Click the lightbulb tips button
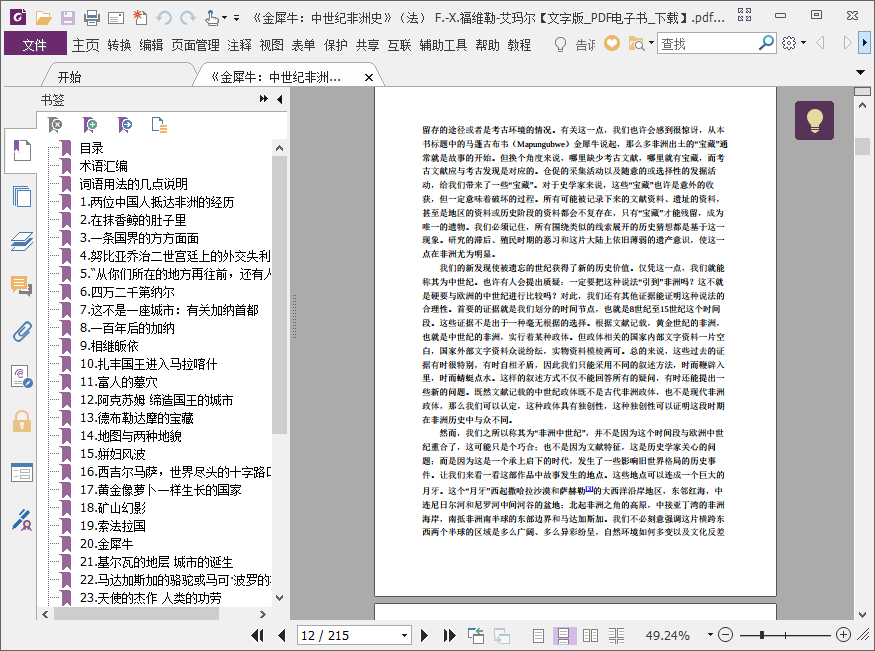Image resolution: width=875 pixels, height=651 pixels. coord(814,120)
